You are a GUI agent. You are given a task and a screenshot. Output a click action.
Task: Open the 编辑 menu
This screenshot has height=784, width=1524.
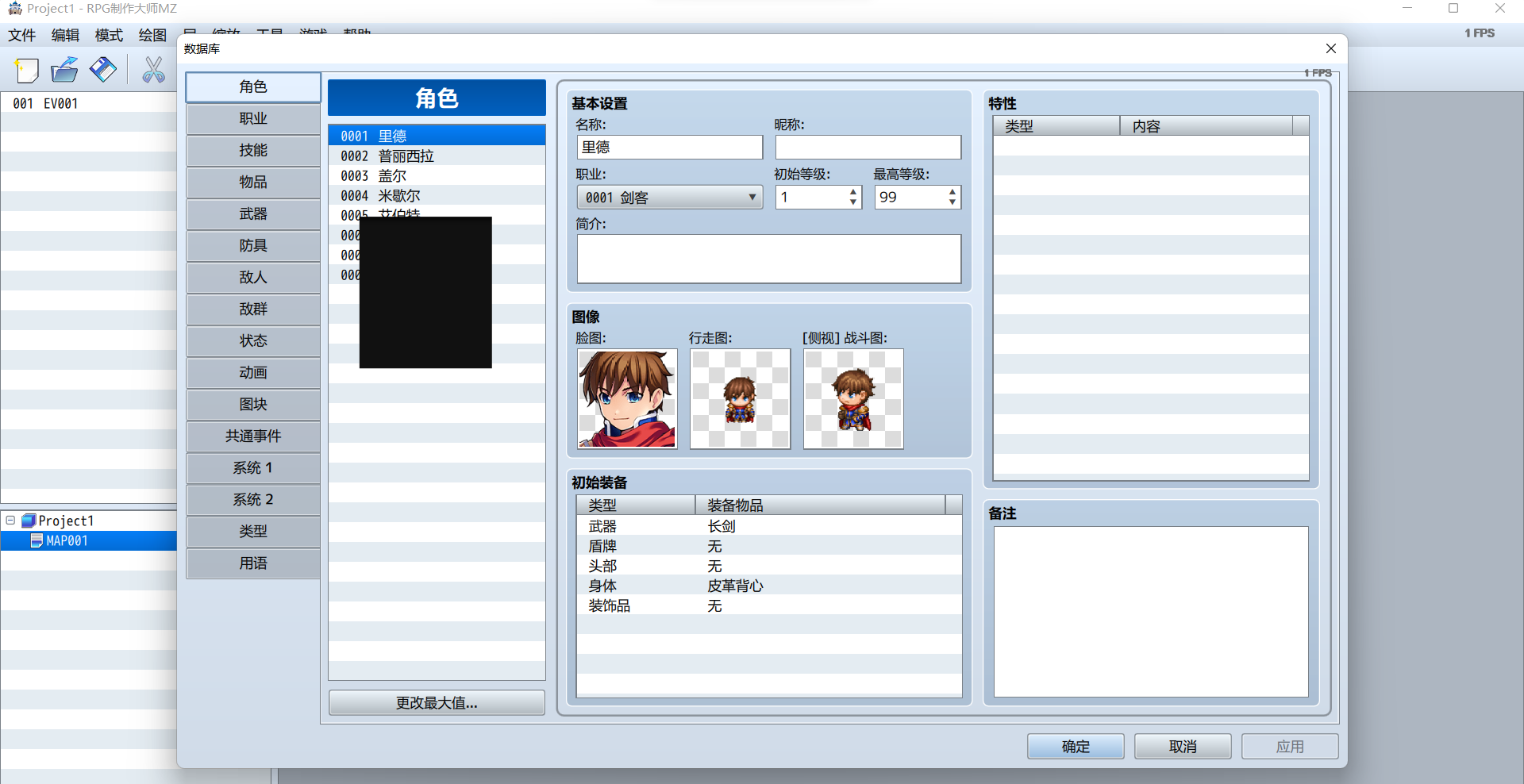65,35
